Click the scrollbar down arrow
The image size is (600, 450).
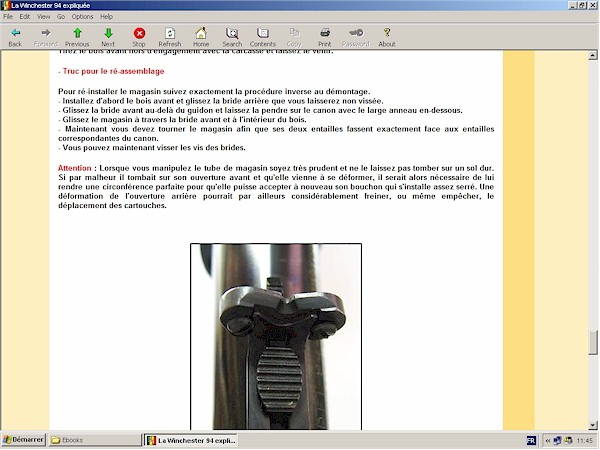click(x=593, y=424)
